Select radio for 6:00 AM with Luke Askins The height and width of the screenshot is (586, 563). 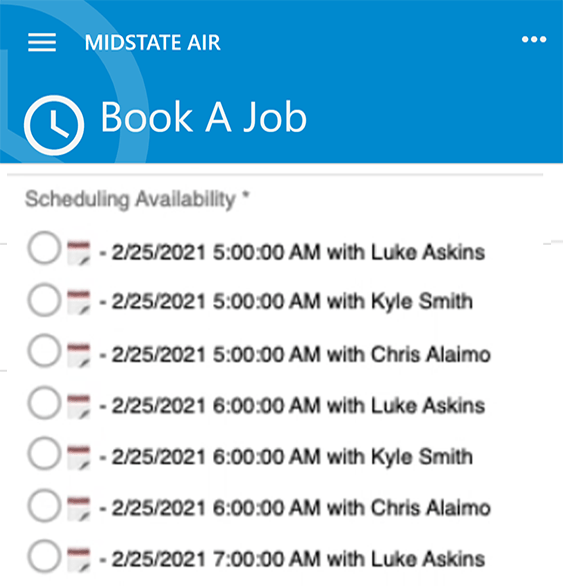(44, 403)
